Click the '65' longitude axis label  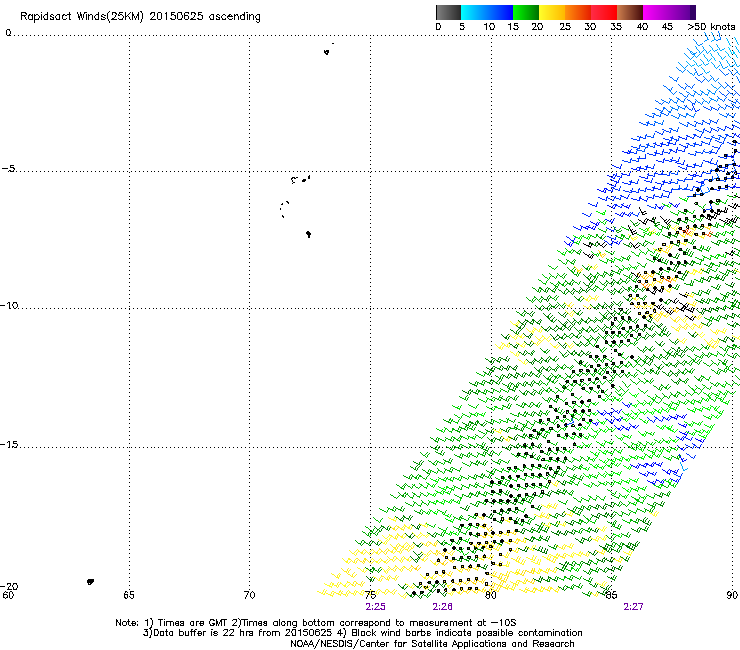pos(129,595)
